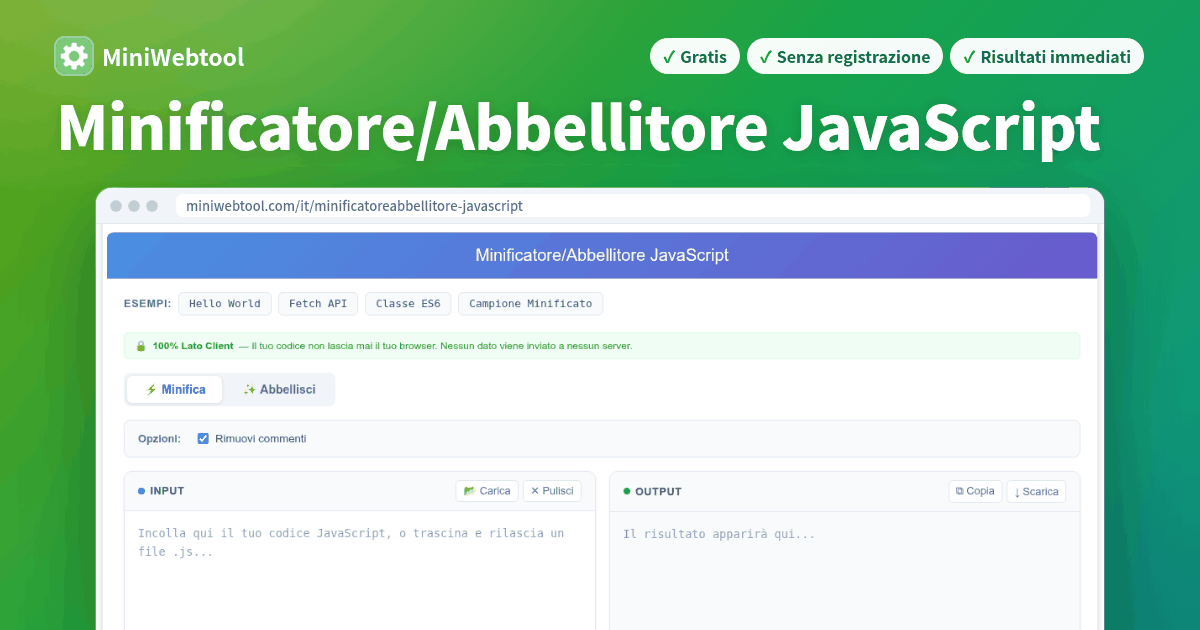Click the ESEMPI label

coord(147,304)
